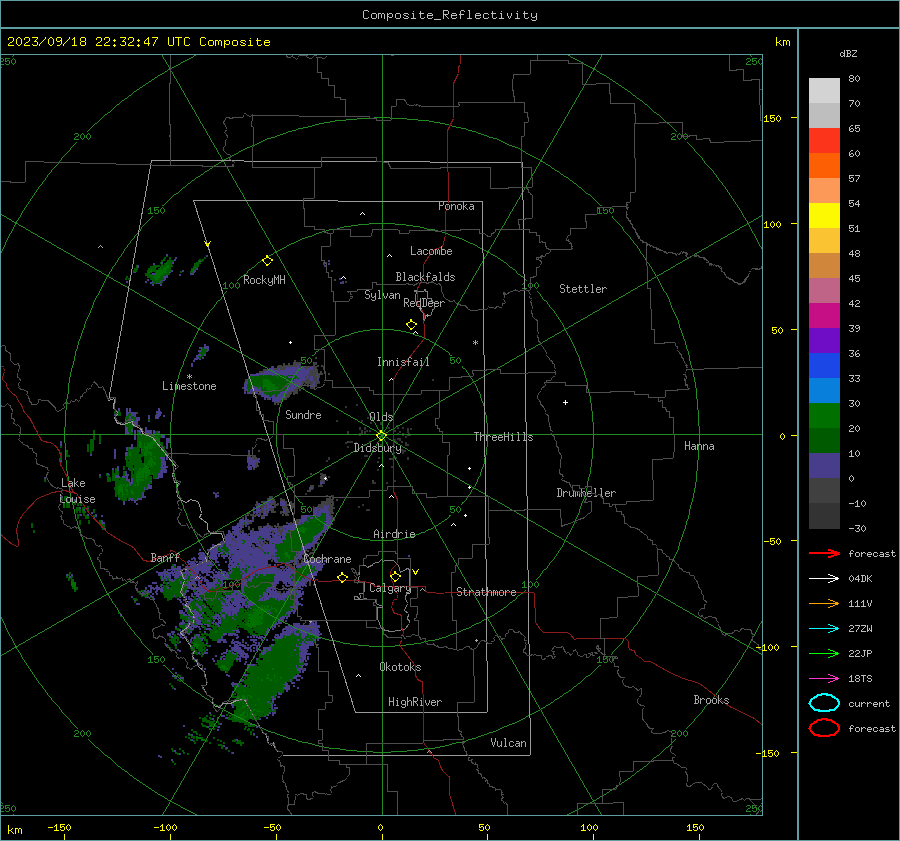Click the cyan 27ZW arrow icon

824,629
